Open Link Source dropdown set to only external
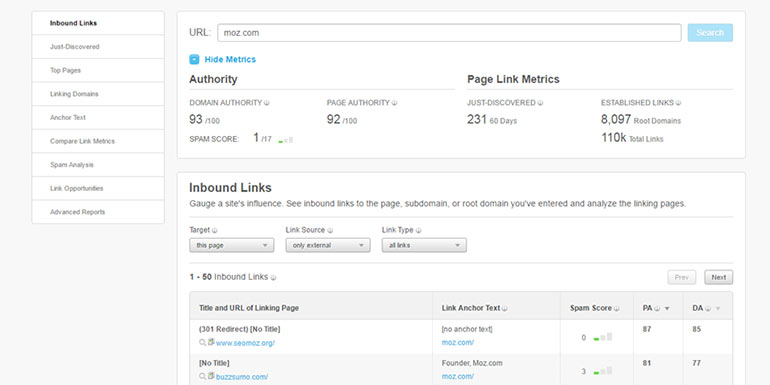The image size is (770, 385). tap(328, 245)
